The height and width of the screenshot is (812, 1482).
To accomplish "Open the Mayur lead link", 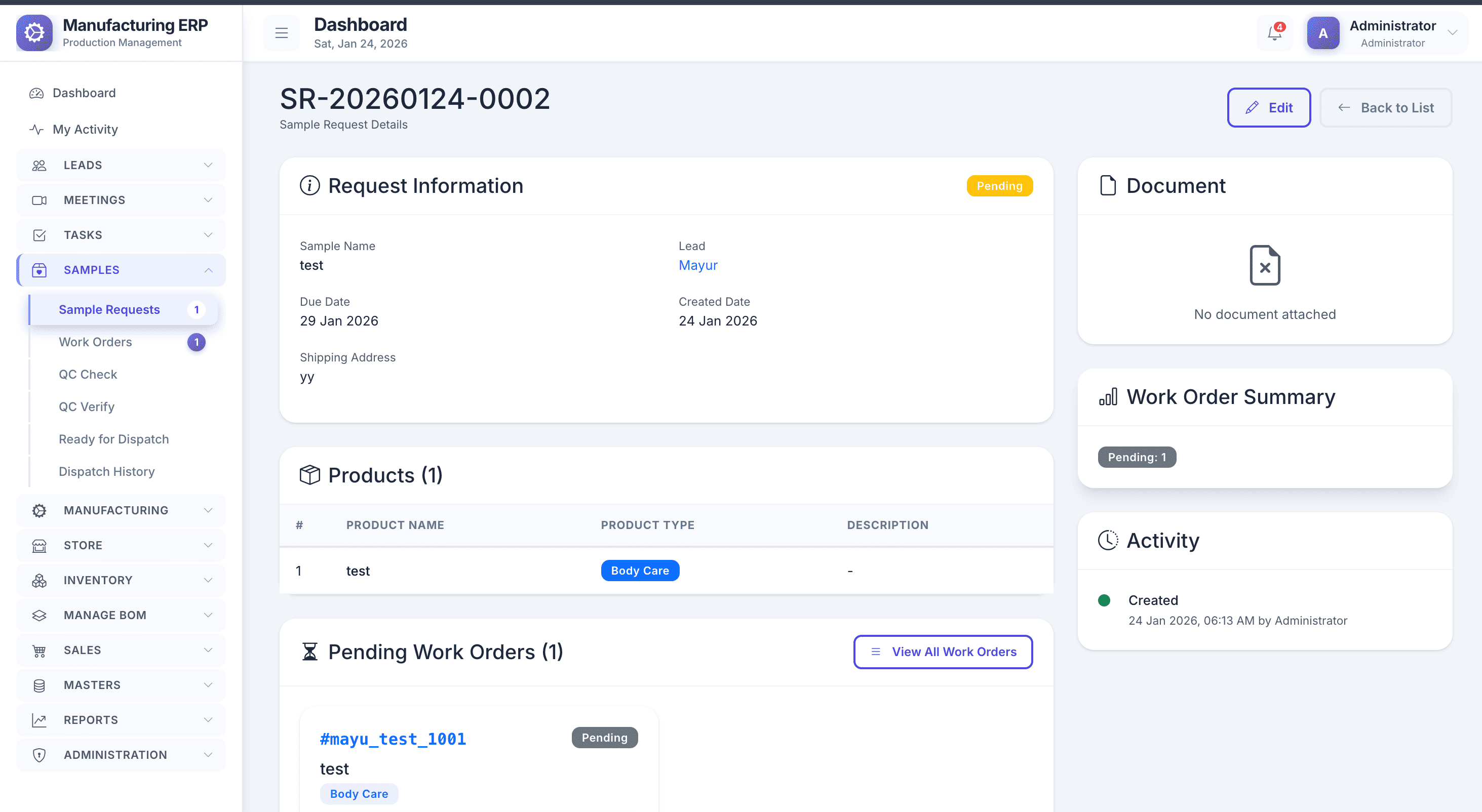I will tap(698, 265).
